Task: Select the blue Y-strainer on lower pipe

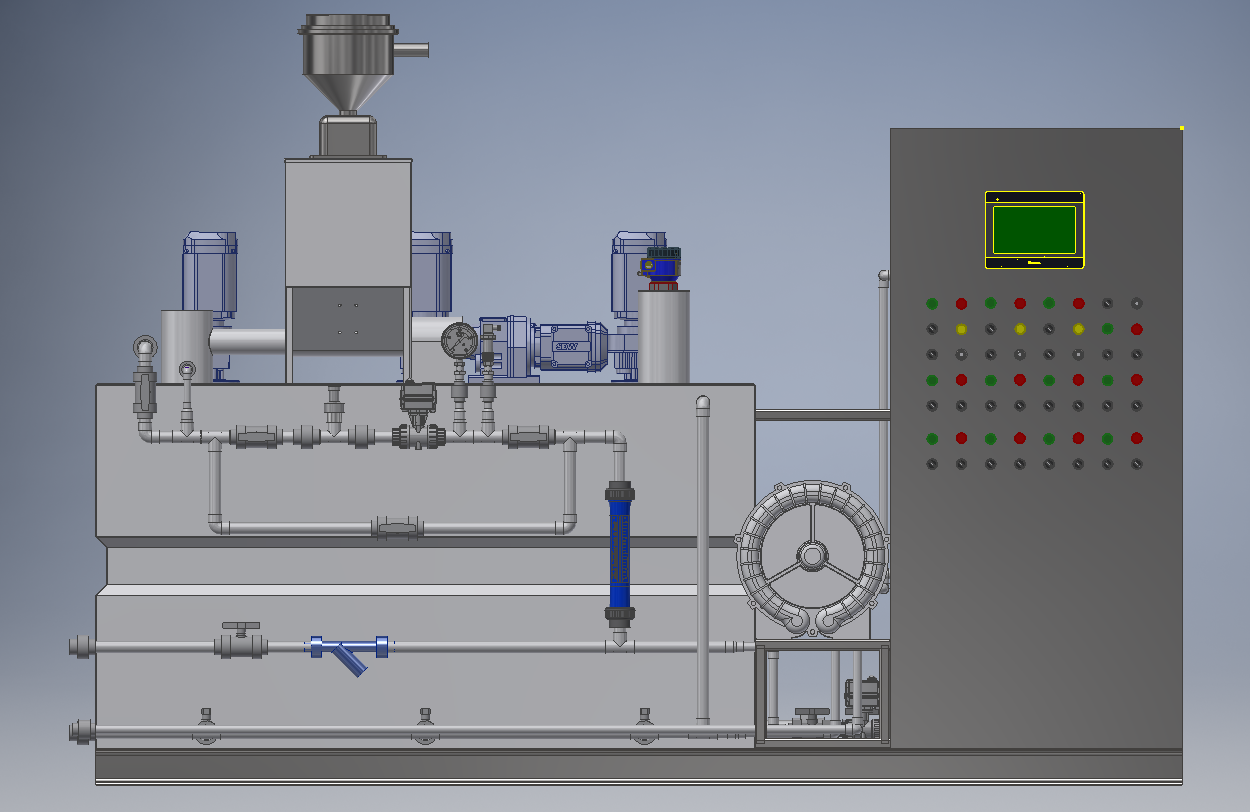Action: (349, 652)
